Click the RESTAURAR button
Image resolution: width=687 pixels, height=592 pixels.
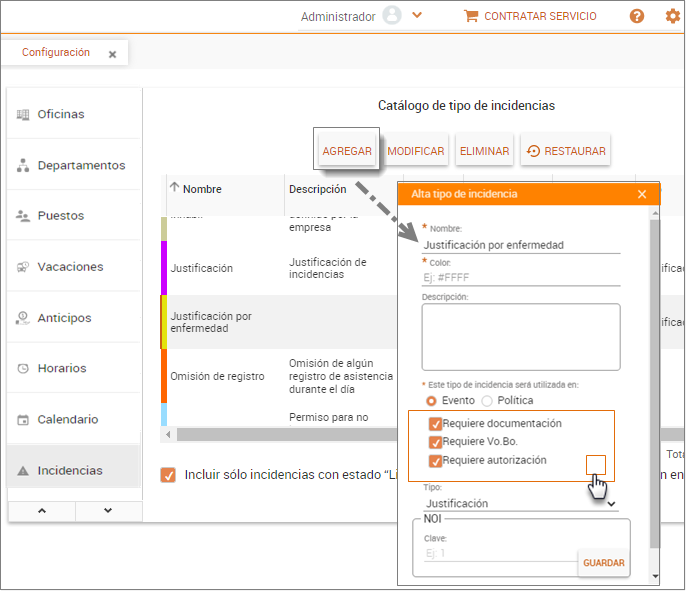click(566, 152)
